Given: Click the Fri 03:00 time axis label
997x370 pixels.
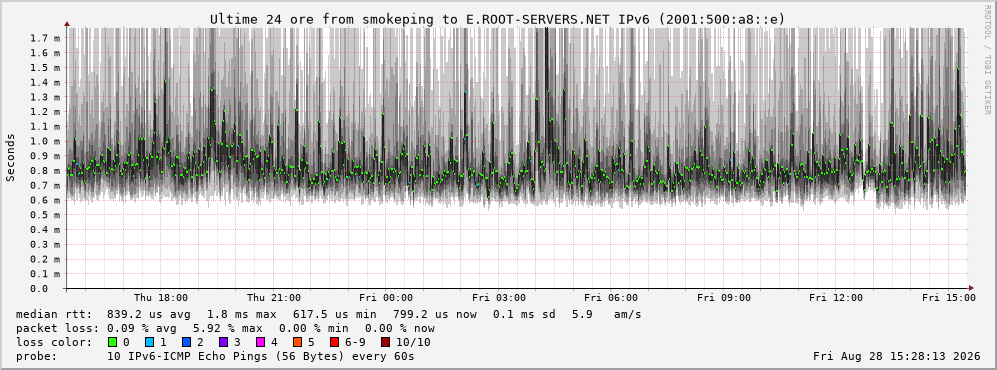Looking at the screenshot, I should click(499, 298).
